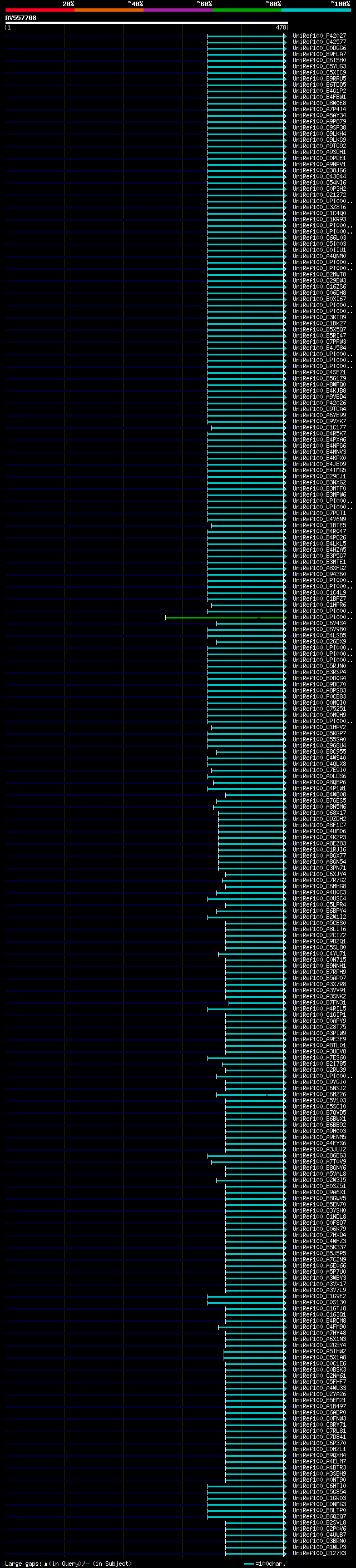Click the red ~20% identity legend segment
Viewport: 356px width, 1568px height.
pos(39,10)
